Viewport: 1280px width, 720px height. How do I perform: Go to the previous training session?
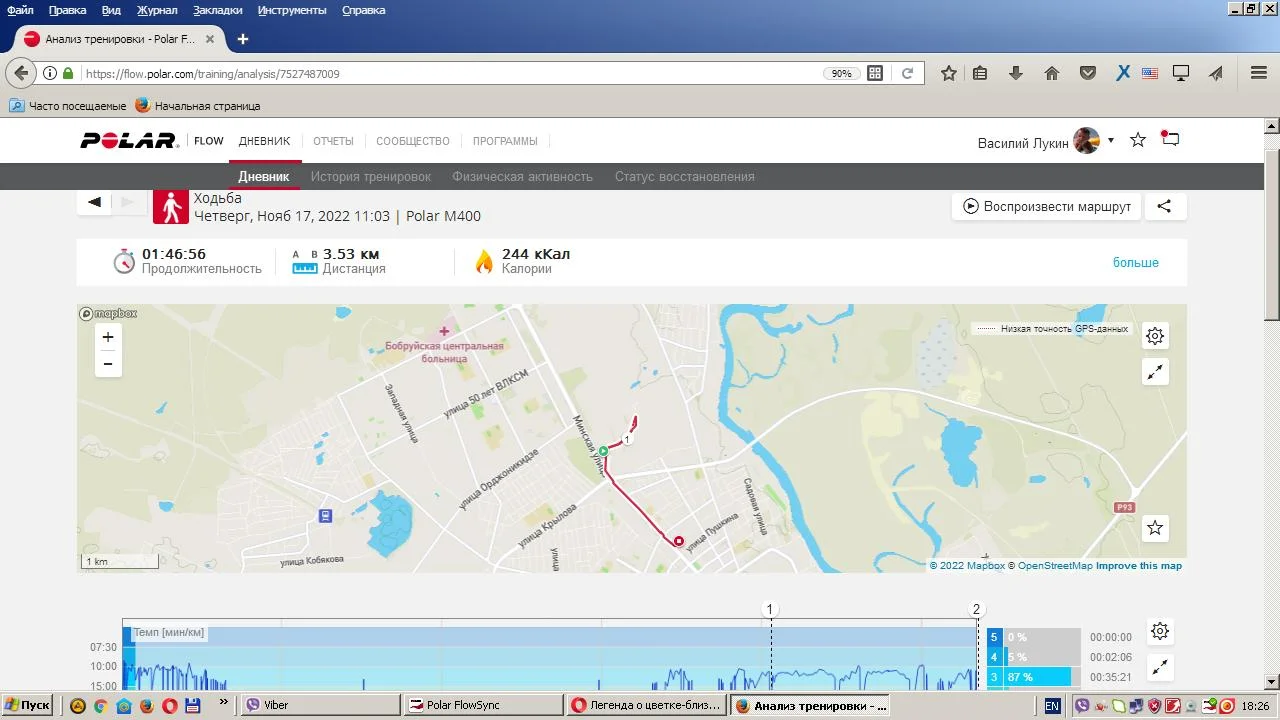pos(94,202)
